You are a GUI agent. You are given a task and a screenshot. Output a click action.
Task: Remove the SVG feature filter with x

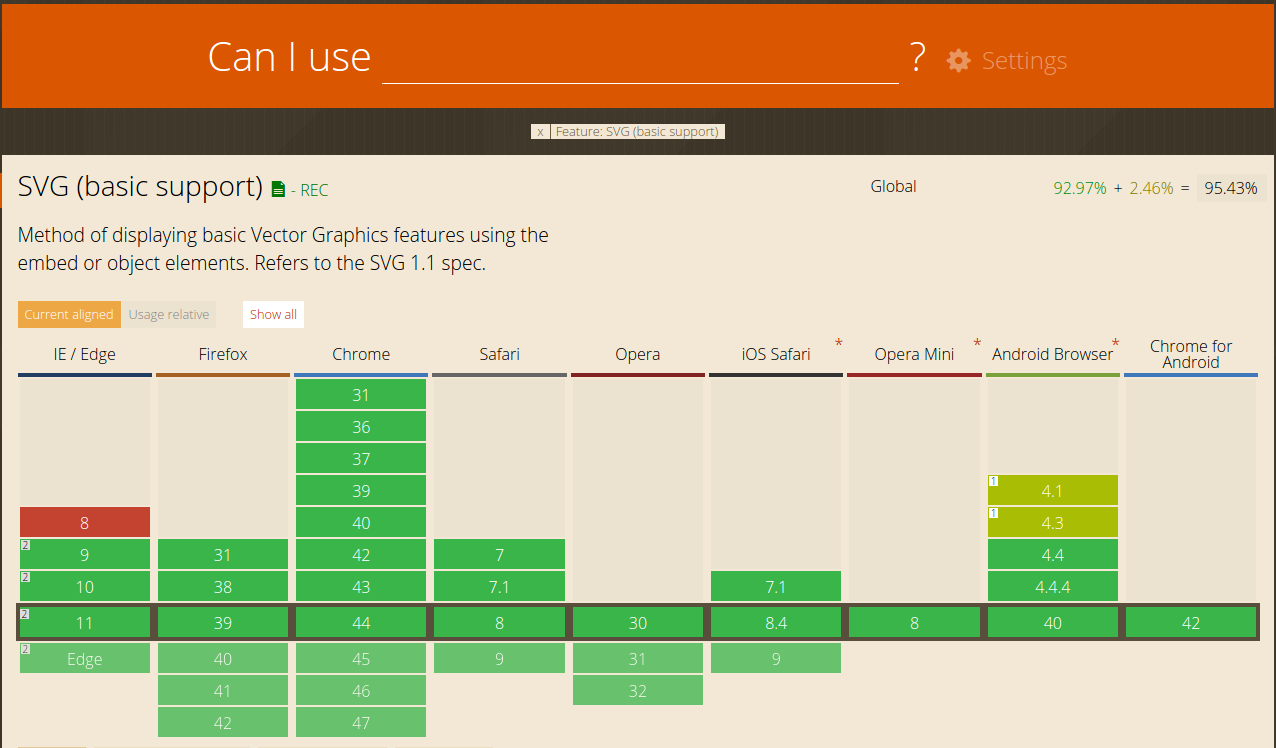click(540, 131)
